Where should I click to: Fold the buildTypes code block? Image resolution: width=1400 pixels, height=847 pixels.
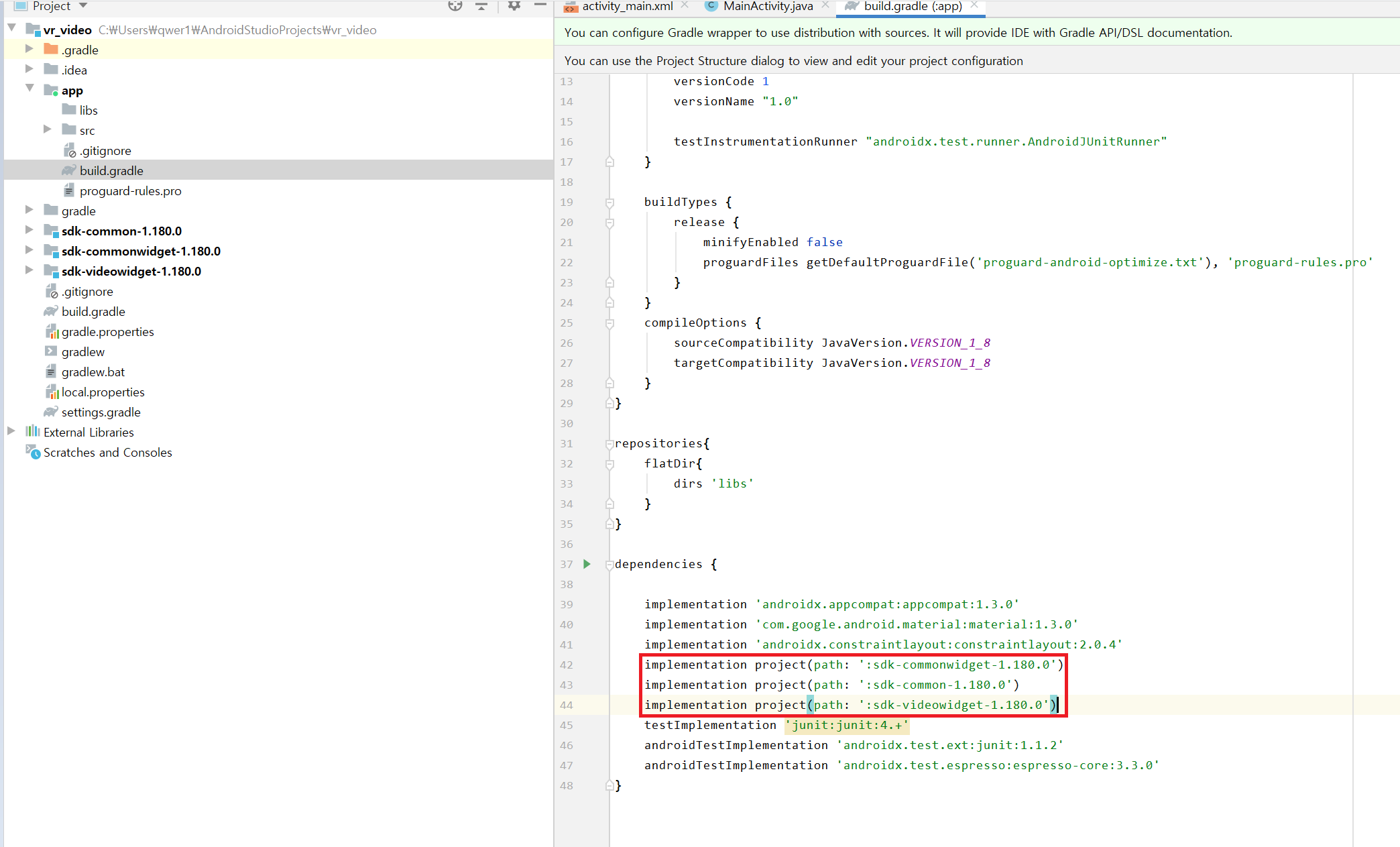[609, 203]
